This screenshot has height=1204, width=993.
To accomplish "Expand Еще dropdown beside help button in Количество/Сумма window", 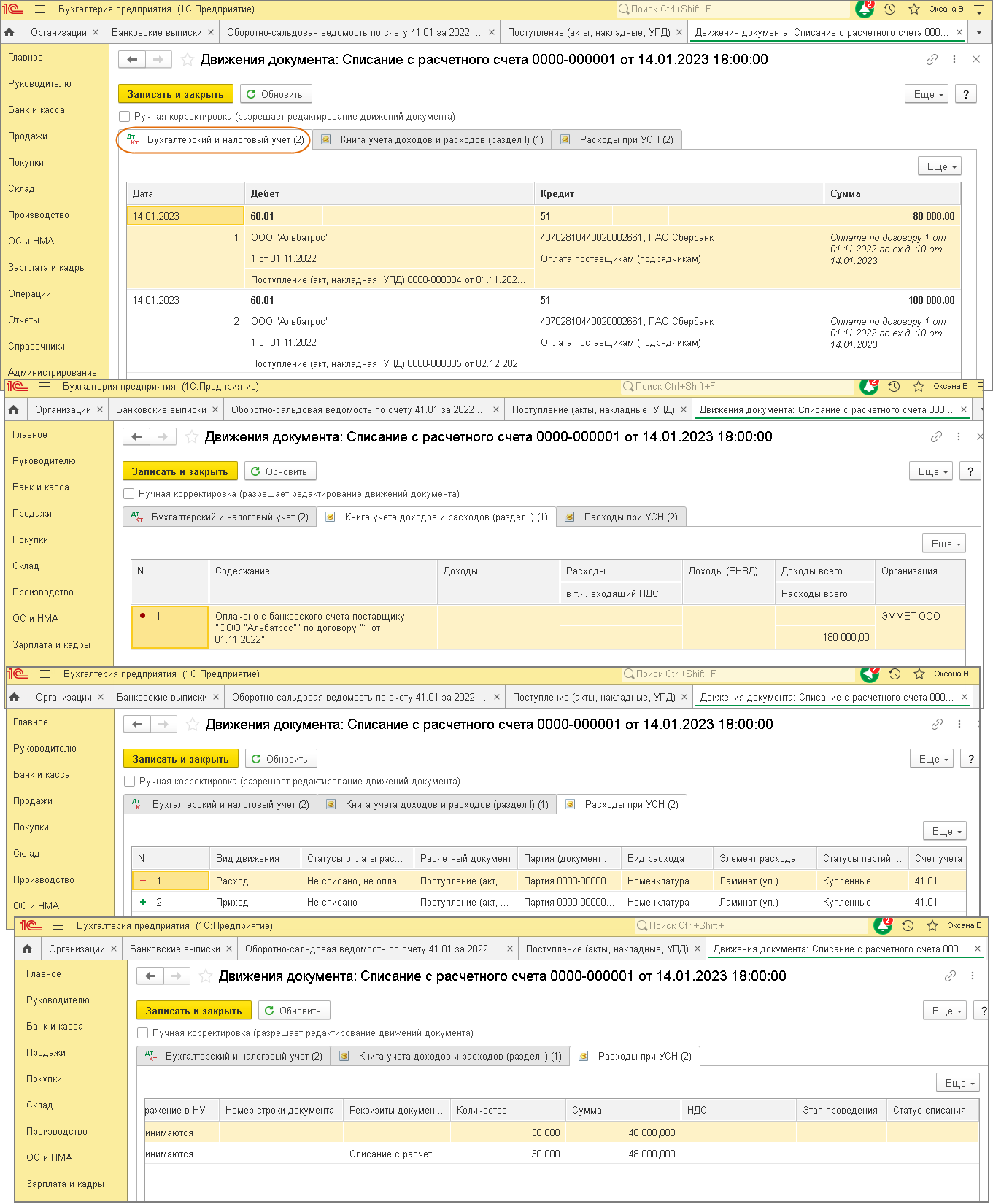I will (945, 1011).
